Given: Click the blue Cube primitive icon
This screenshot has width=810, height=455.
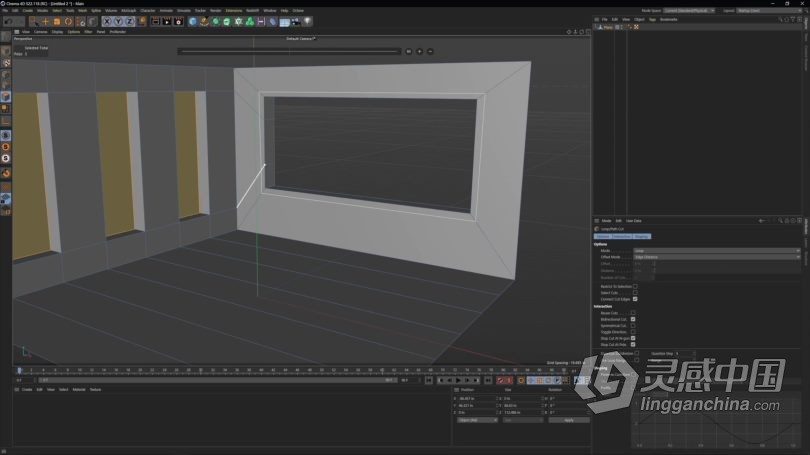Looking at the screenshot, I should click(193, 22).
